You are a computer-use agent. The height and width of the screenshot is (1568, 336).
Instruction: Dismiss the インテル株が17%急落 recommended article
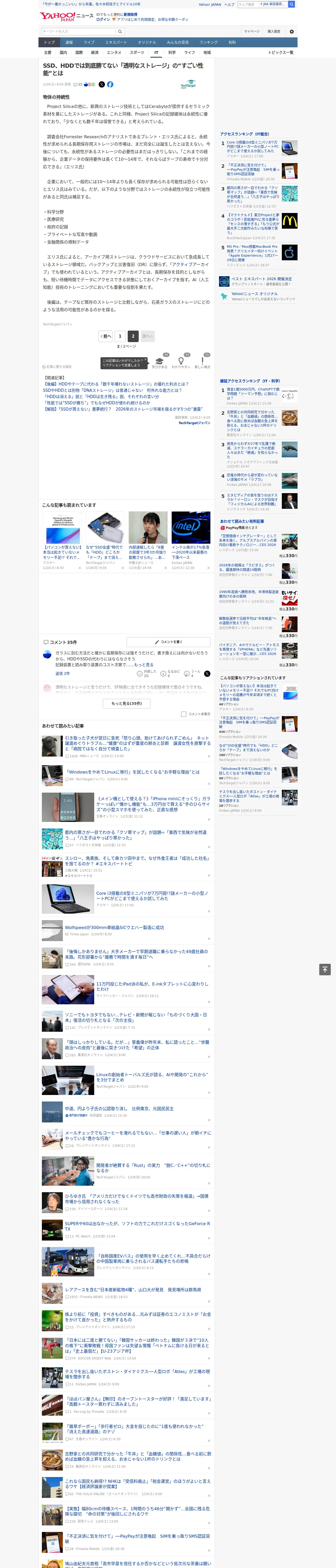209,568
